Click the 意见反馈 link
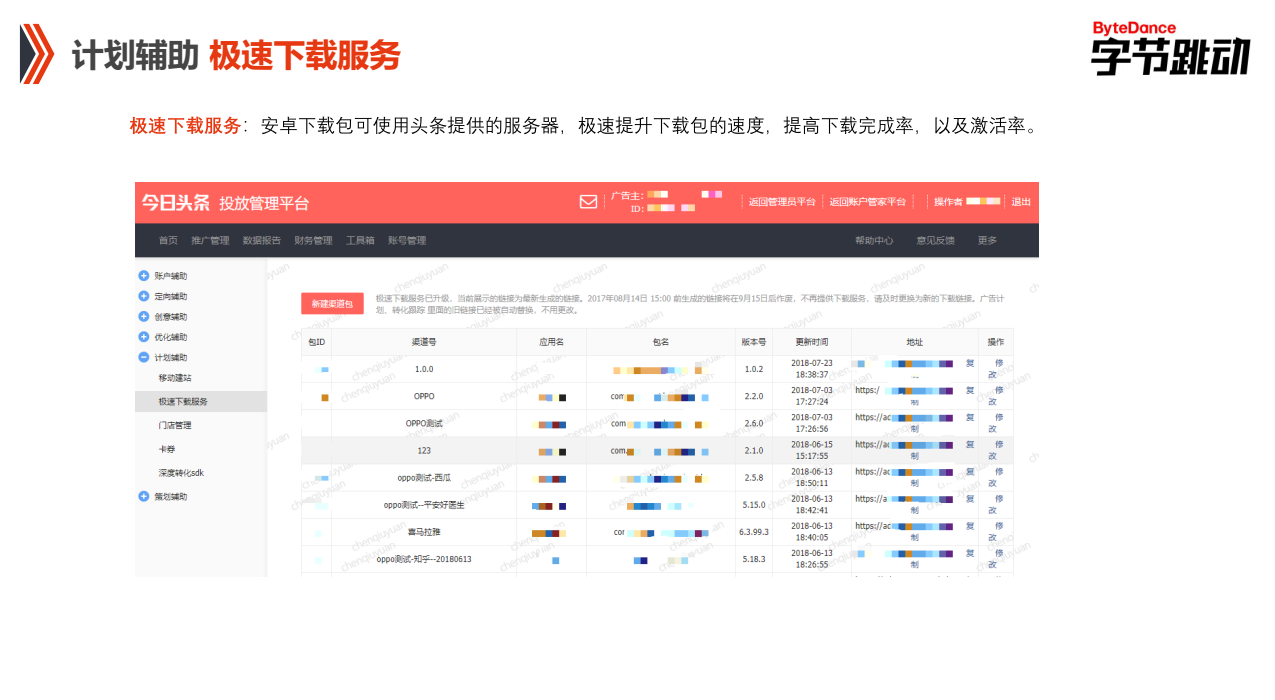 935,240
